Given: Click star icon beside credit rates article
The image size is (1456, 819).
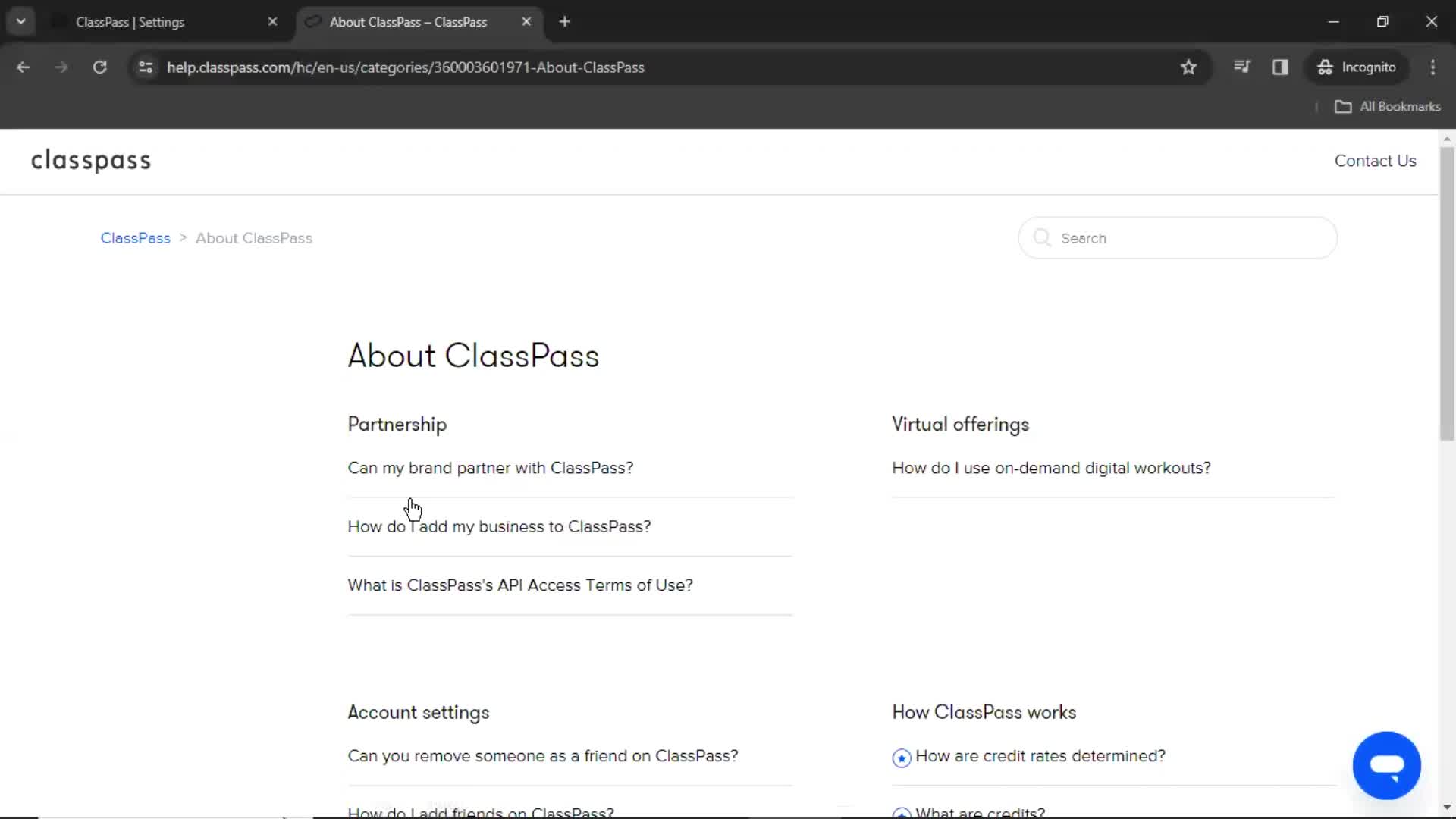Looking at the screenshot, I should (901, 758).
